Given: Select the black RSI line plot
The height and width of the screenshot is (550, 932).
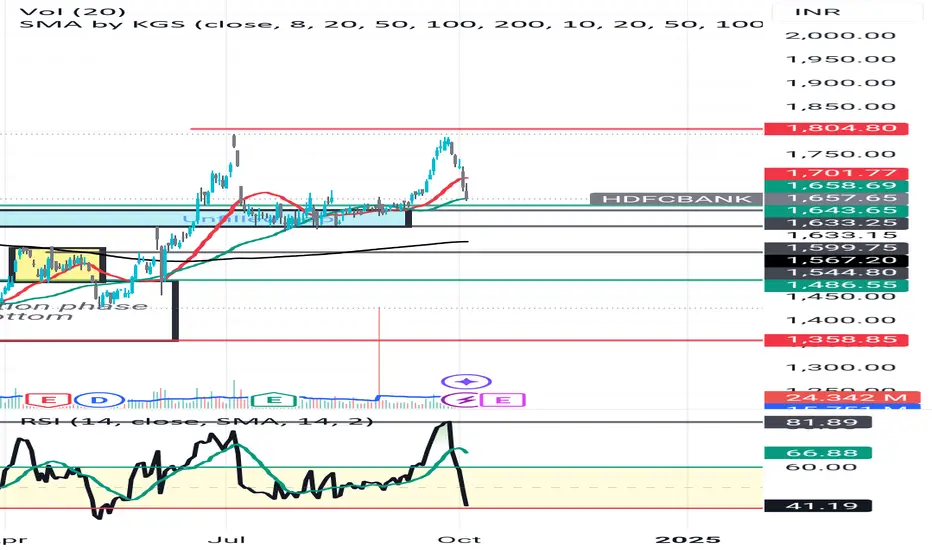Looking at the screenshot, I should point(238,470).
